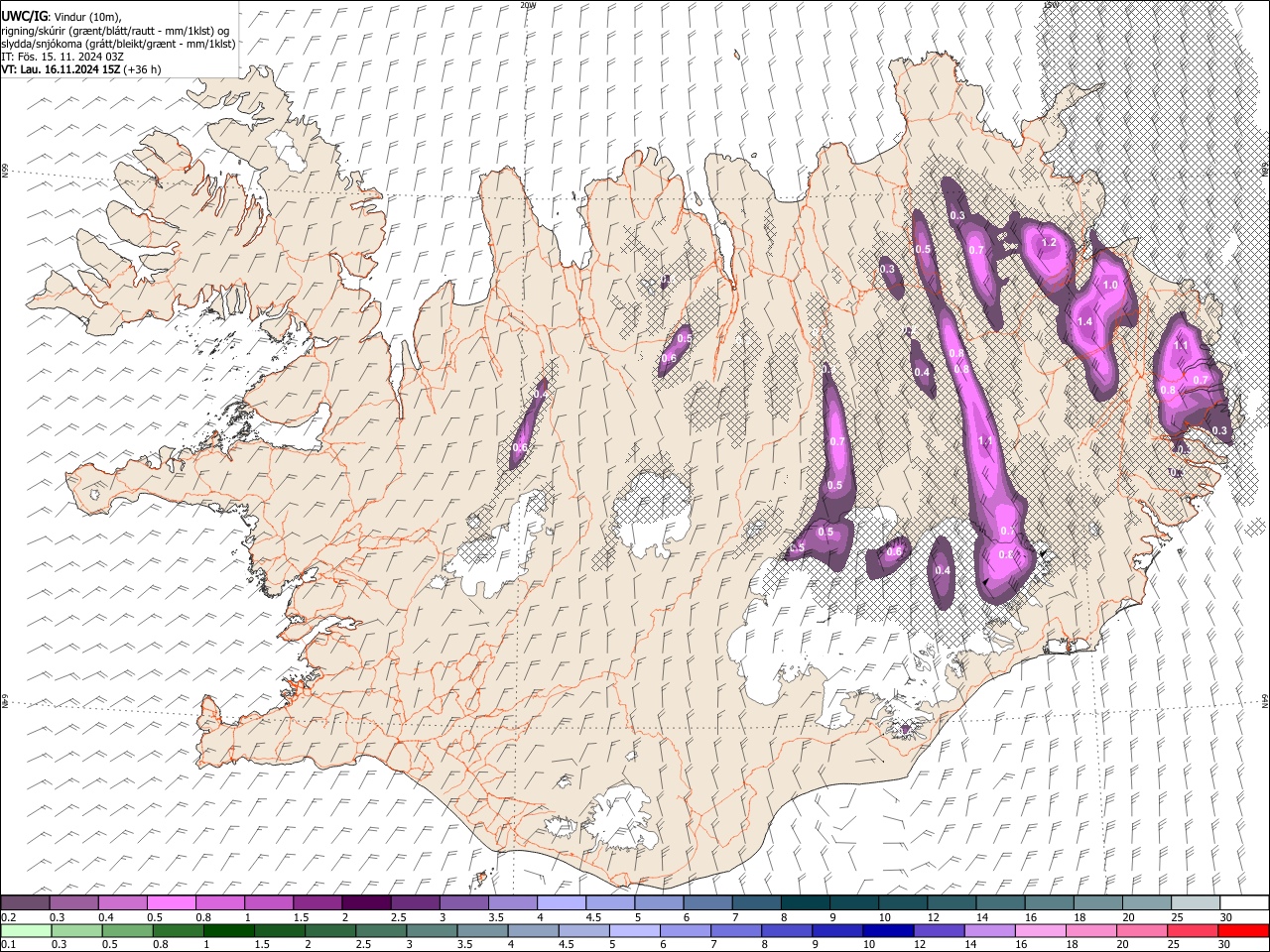Click the '64N' latitude label on the right edge

1265,700
